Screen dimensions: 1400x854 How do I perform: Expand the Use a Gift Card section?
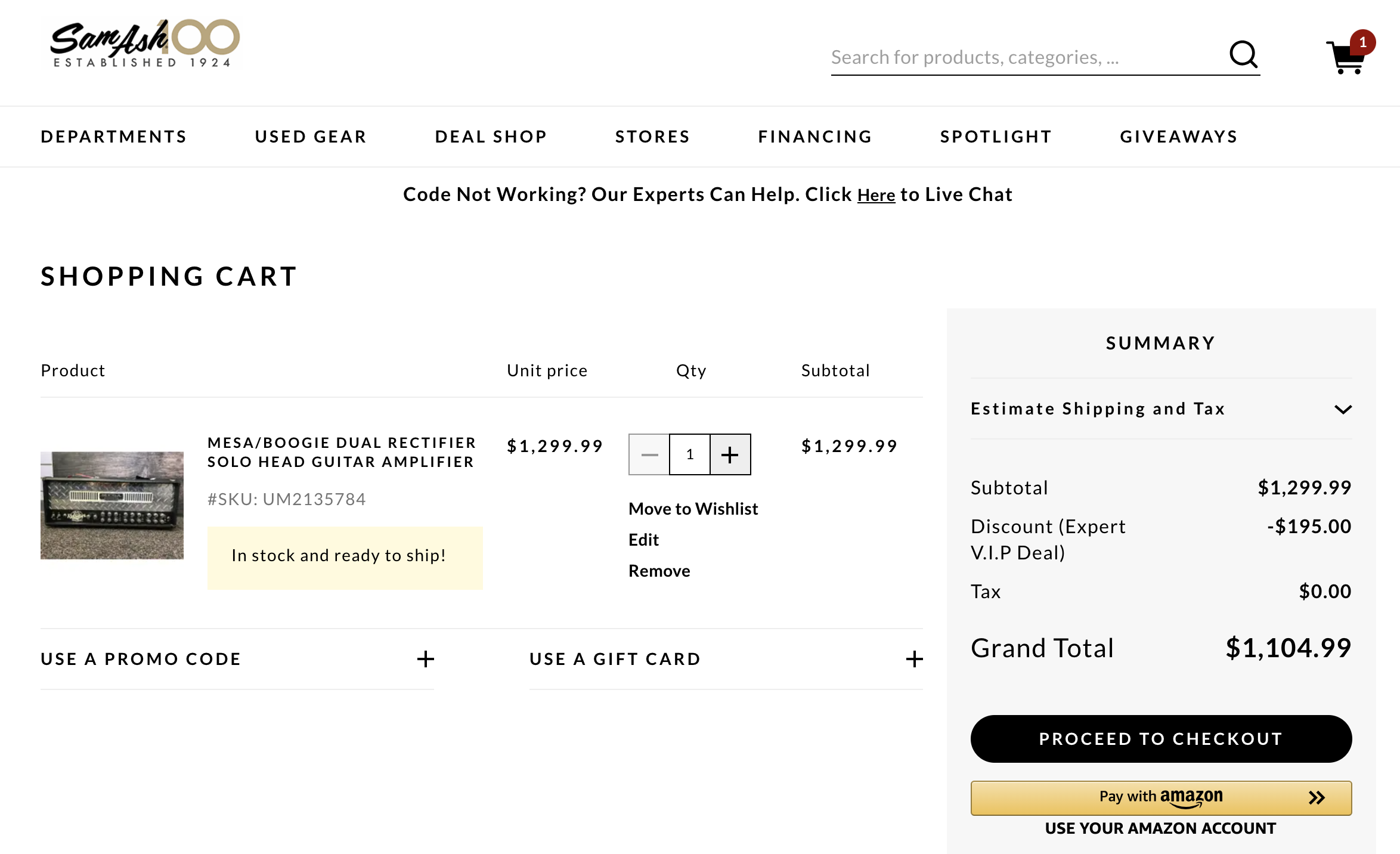click(914, 659)
